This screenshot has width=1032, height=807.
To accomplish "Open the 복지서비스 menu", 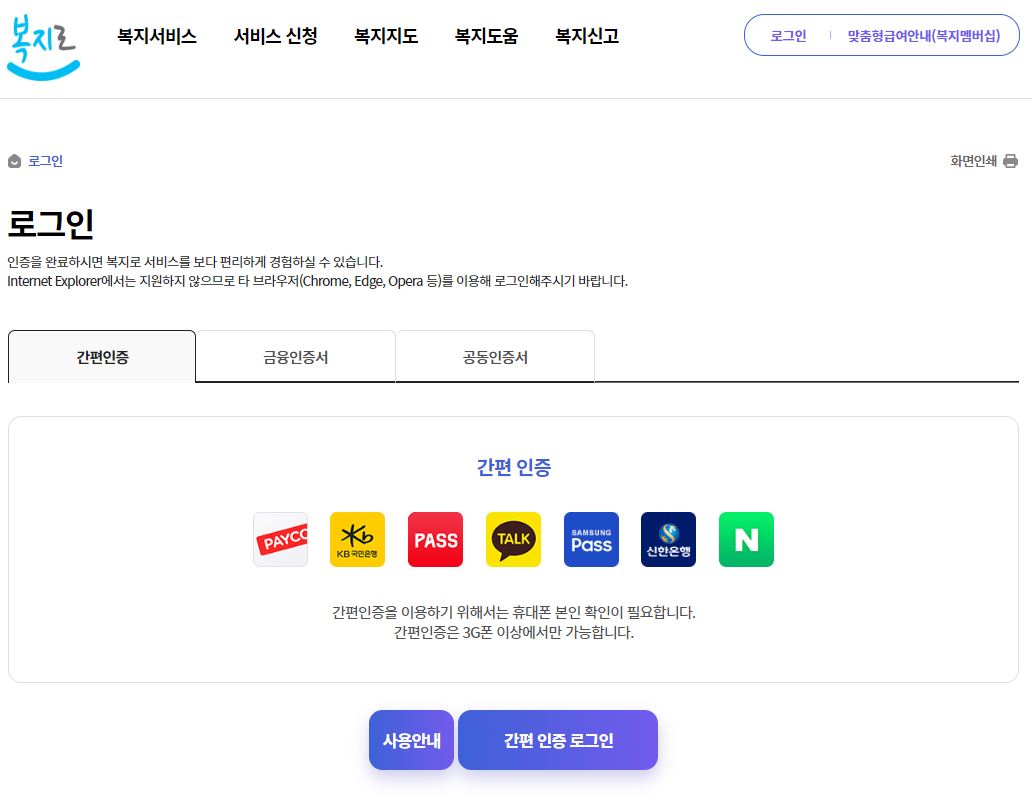I will [x=156, y=36].
